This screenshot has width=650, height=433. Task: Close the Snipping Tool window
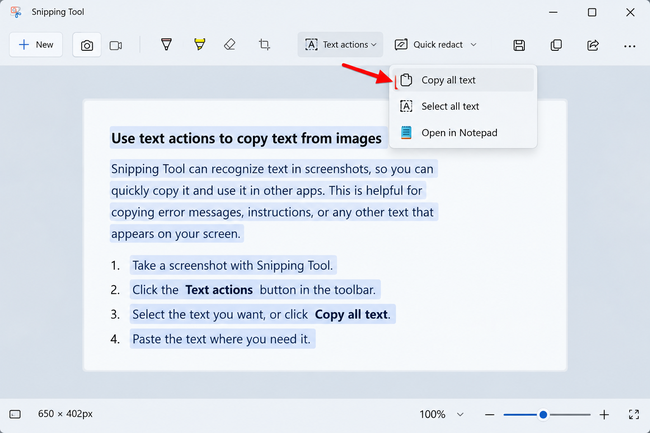pos(630,12)
